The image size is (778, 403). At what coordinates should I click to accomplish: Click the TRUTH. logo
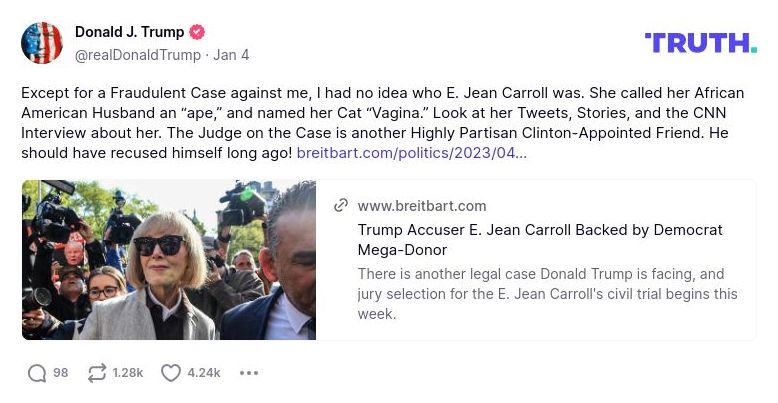pos(700,42)
